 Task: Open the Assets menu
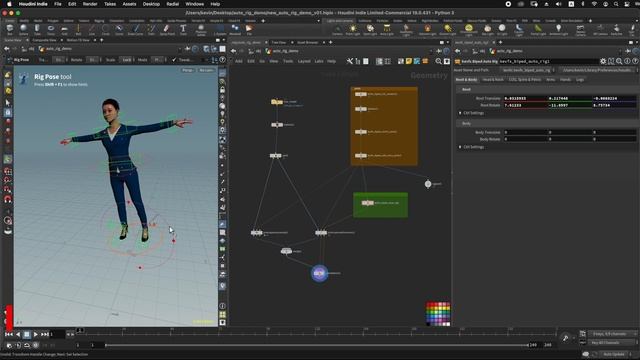coord(129,4)
